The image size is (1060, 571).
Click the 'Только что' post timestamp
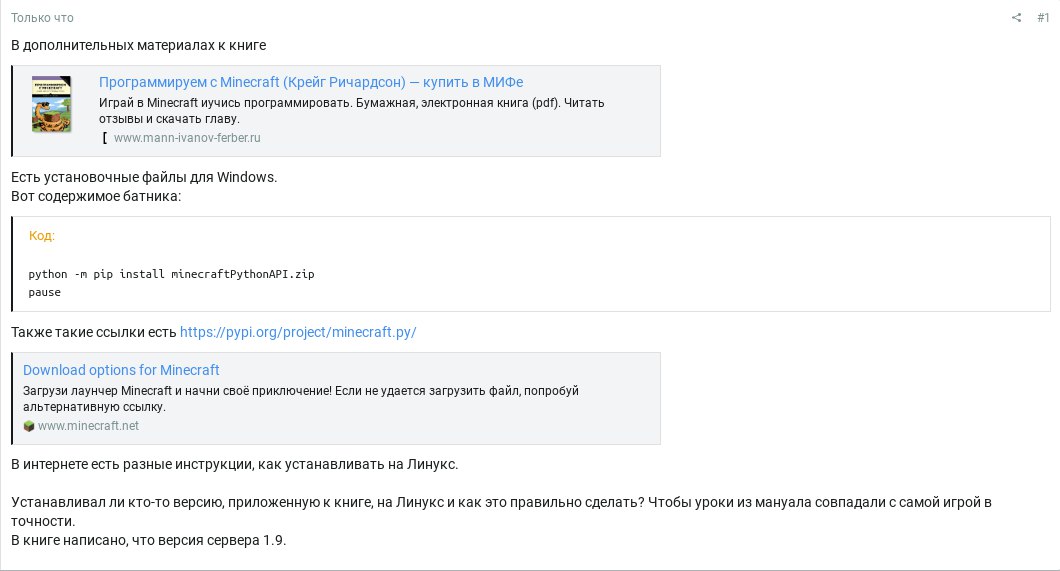[x=42, y=18]
